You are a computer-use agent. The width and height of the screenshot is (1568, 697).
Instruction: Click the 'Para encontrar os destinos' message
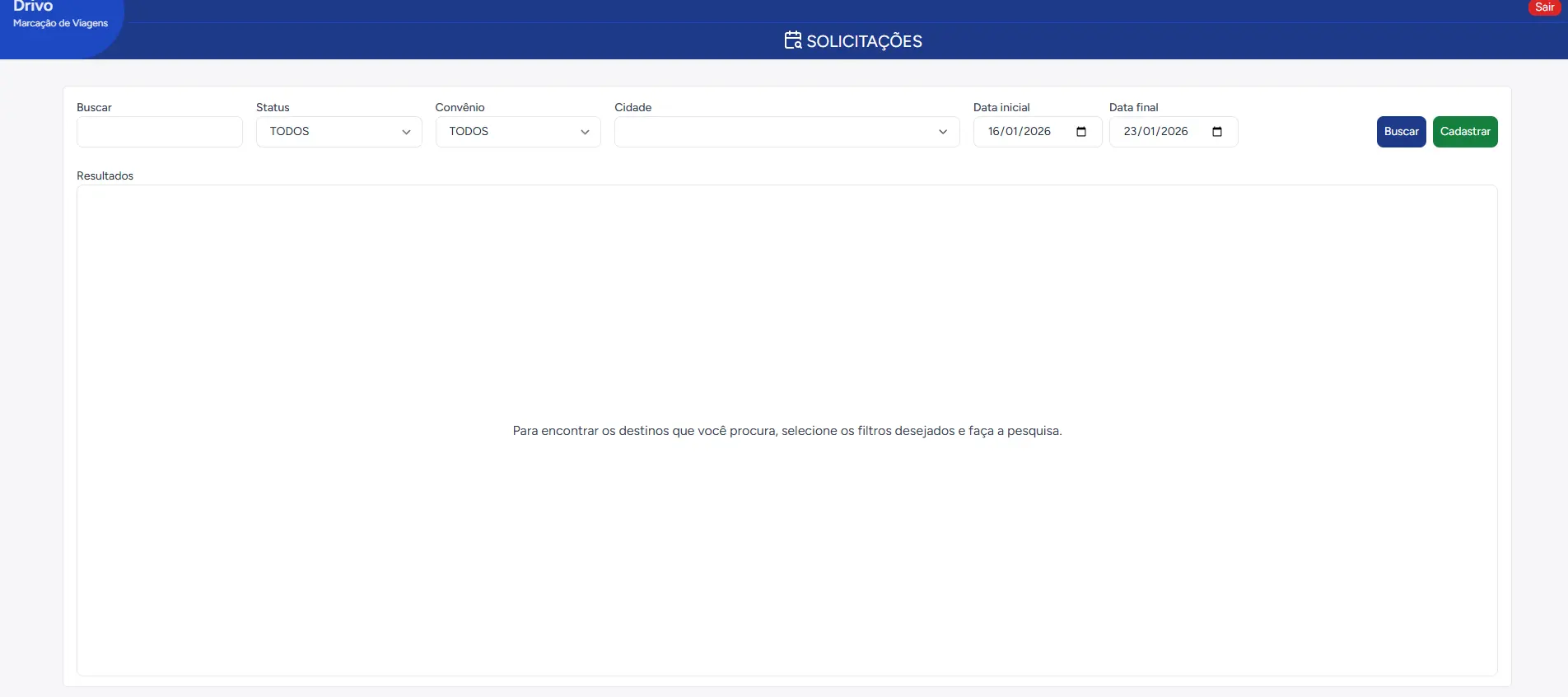787,431
